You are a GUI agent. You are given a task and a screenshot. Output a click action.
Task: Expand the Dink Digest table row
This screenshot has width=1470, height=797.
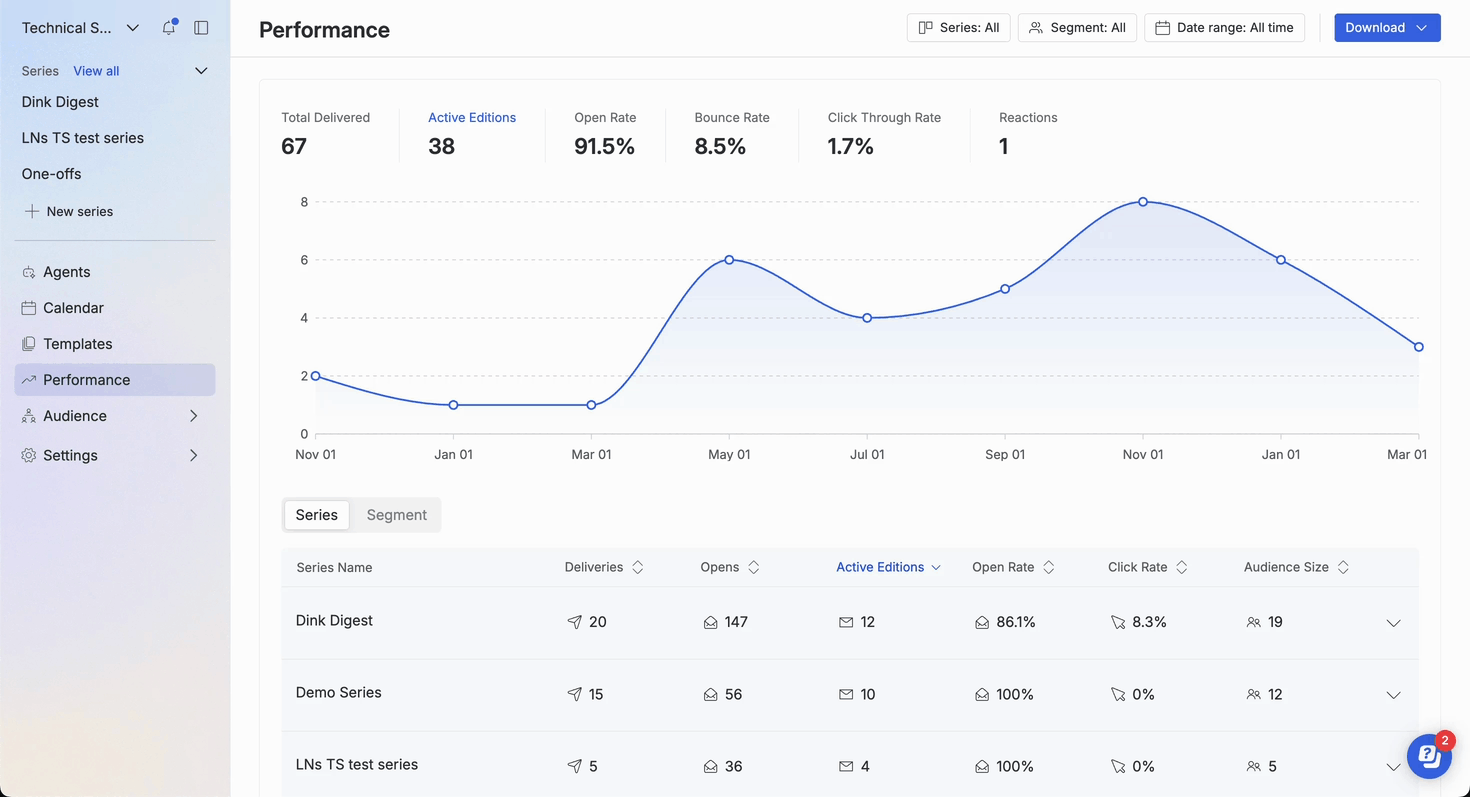pyautogui.click(x=1393, y=623)
